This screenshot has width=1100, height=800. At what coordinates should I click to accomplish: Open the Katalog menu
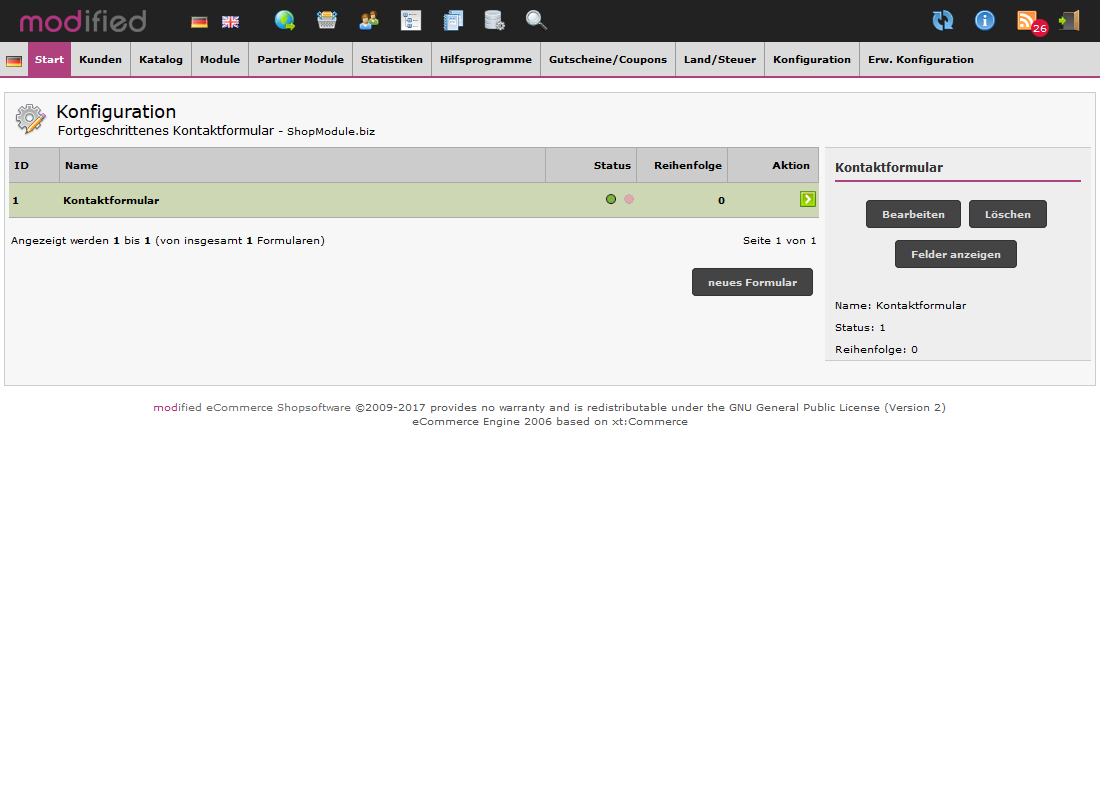pyautogui.click(x=161, y=59)
